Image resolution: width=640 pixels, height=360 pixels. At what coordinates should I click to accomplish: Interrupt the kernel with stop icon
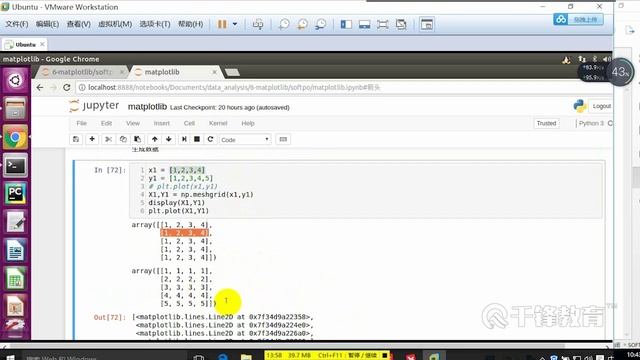(x=197, y=139)
